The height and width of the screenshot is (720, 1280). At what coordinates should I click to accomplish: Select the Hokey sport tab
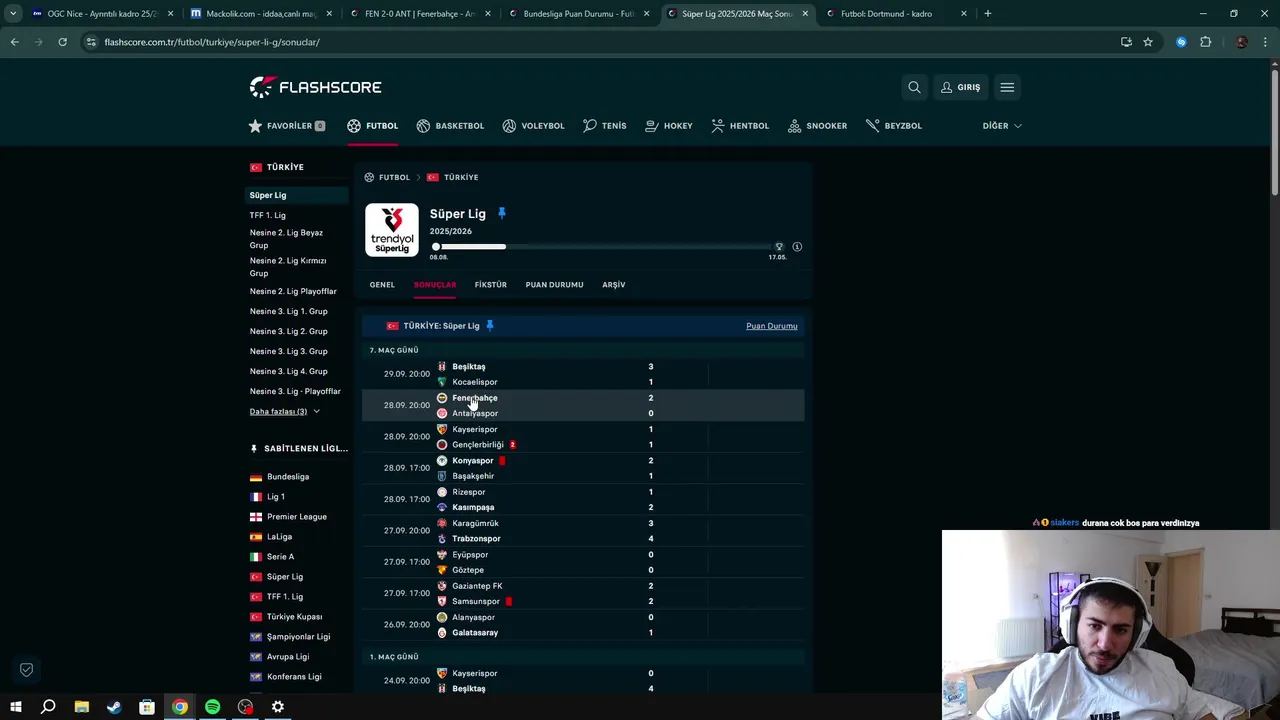669,126
